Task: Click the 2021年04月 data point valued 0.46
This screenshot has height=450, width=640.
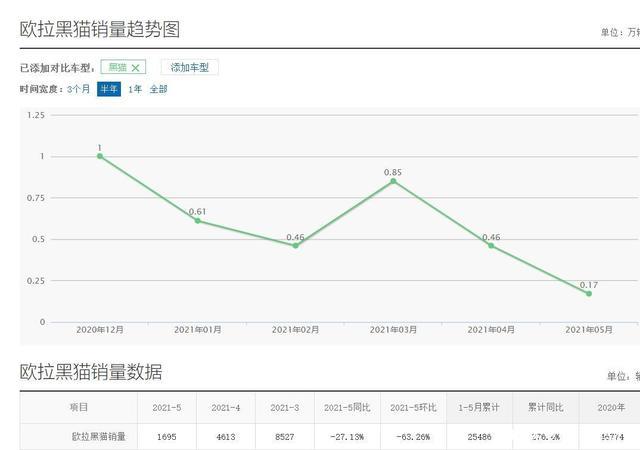Action: point(491,246)
